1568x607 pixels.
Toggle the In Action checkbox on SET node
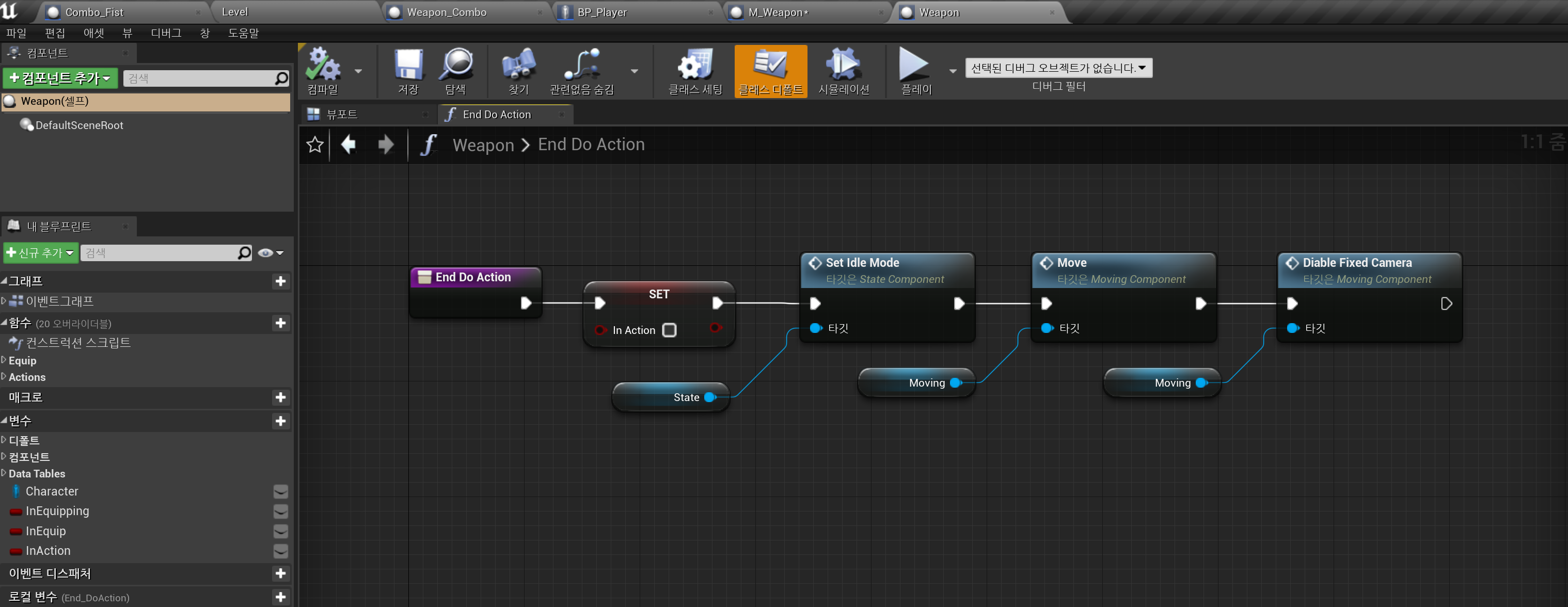click(x=670, y=330)
